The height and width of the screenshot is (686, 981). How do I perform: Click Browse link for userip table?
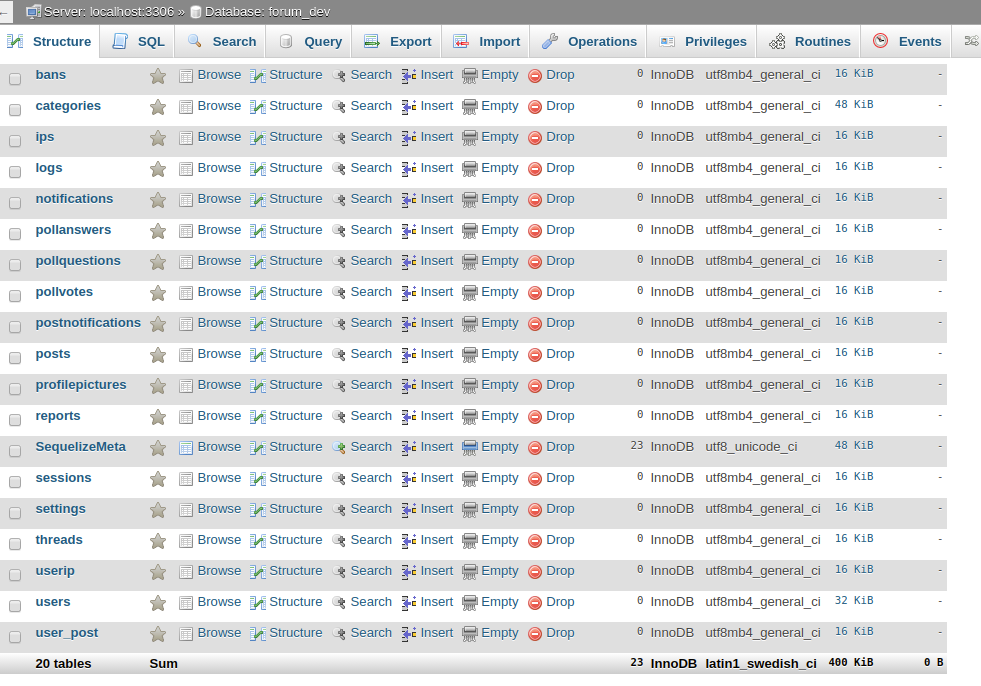pyautogui.click(x=219, y=571)
